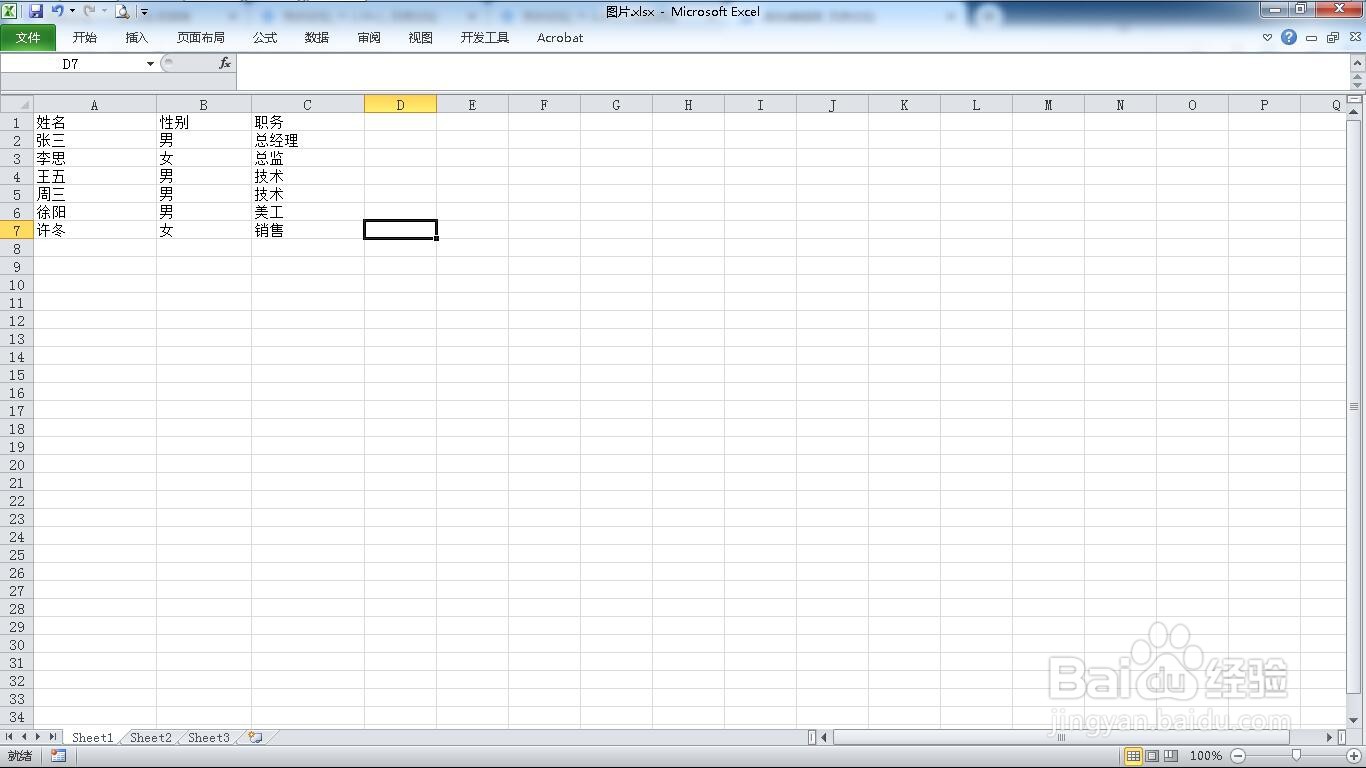Click the macro recording icon in the status bar
1366x768 pixels.
(59, 756)
